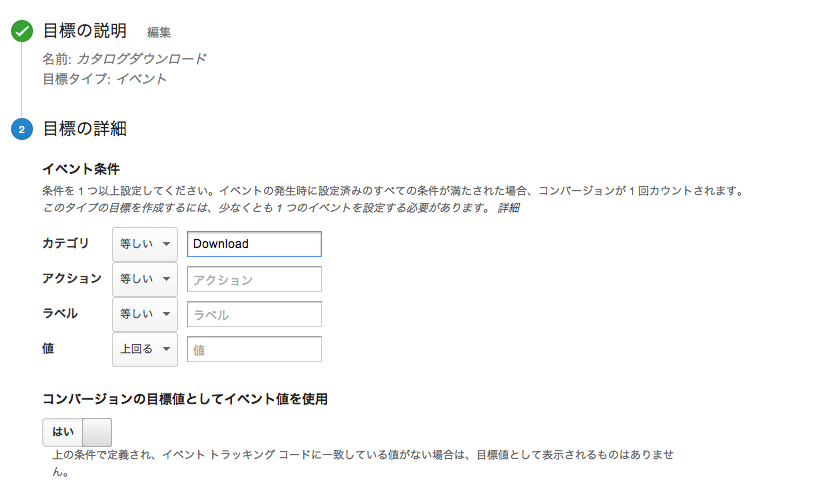Open the 詳細 help link
Image resolution: width=814 pixels, height=501 pixels.
pos(509,208)
